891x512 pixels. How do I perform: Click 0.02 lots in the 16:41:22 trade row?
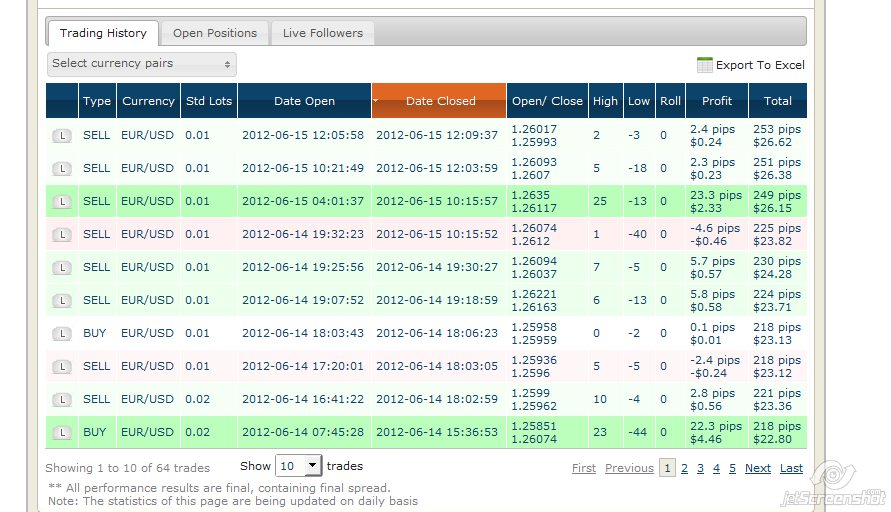[197, 399]
